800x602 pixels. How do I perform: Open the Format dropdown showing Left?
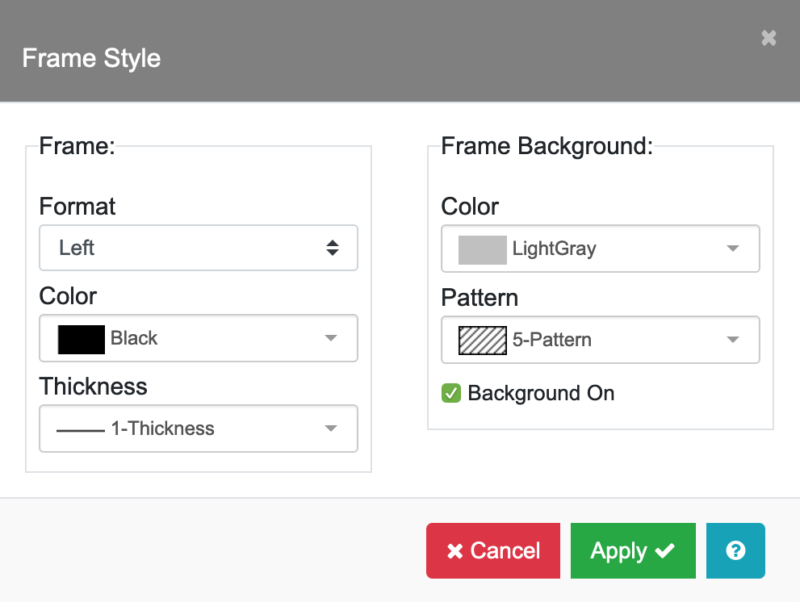click(x=198, y=248)
